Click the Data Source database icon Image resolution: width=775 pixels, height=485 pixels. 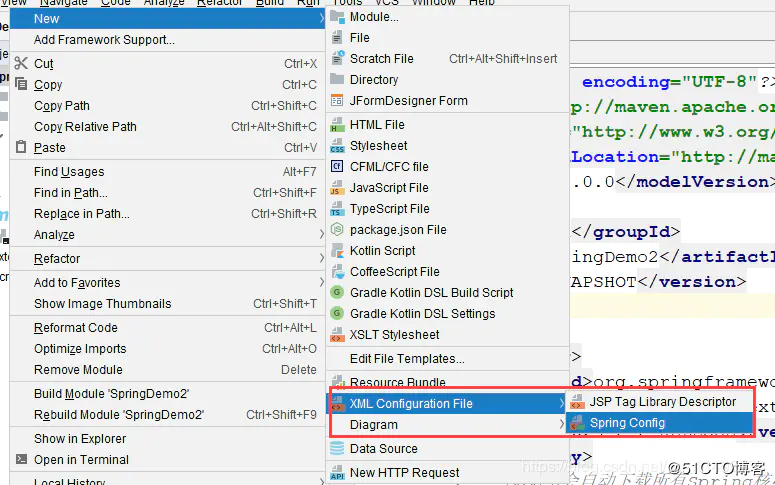[x=337, y=448]
